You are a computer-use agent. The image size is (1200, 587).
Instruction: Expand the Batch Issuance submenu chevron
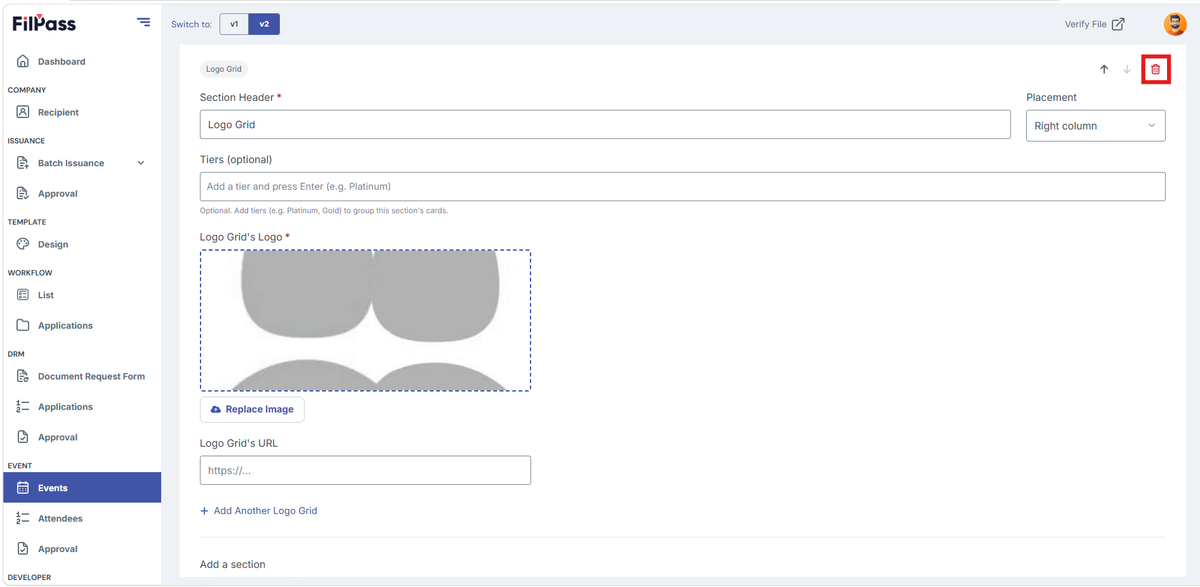[140, 163]
